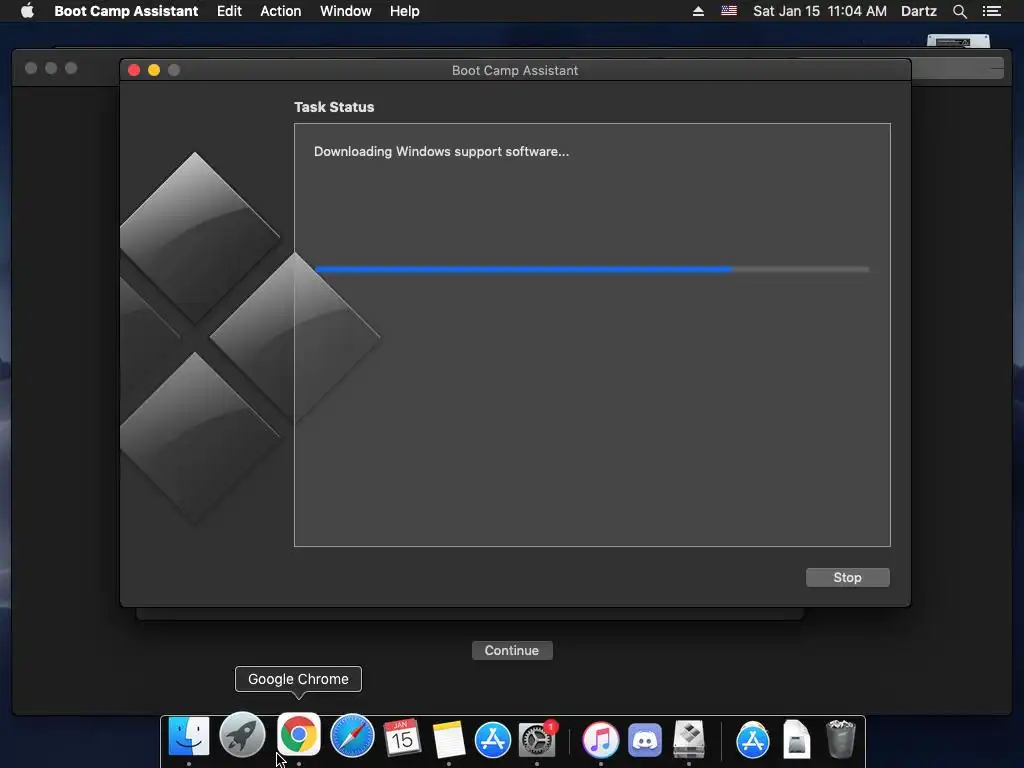Click 'Downloading Windows support software...' text

coord(441,152)
